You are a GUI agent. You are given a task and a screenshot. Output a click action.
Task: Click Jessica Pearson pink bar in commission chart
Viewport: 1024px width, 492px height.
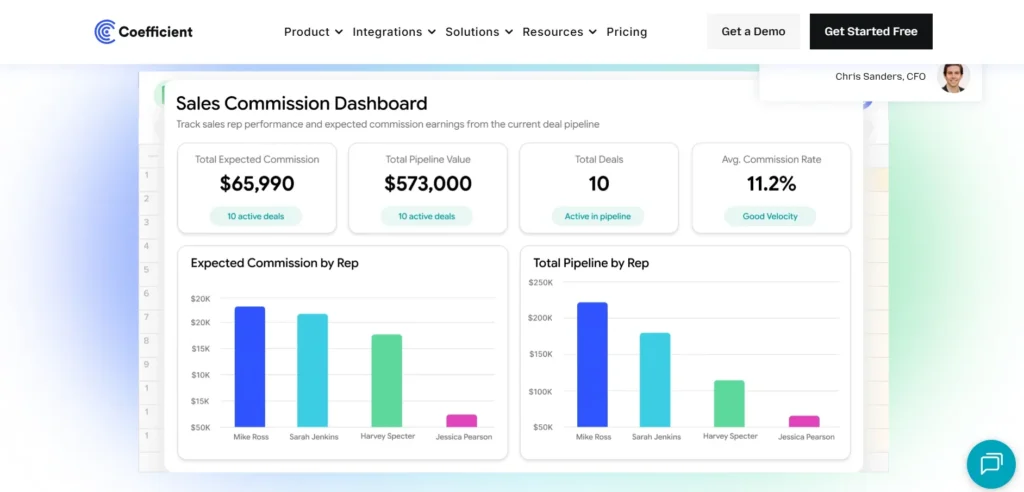click(462, 421)
